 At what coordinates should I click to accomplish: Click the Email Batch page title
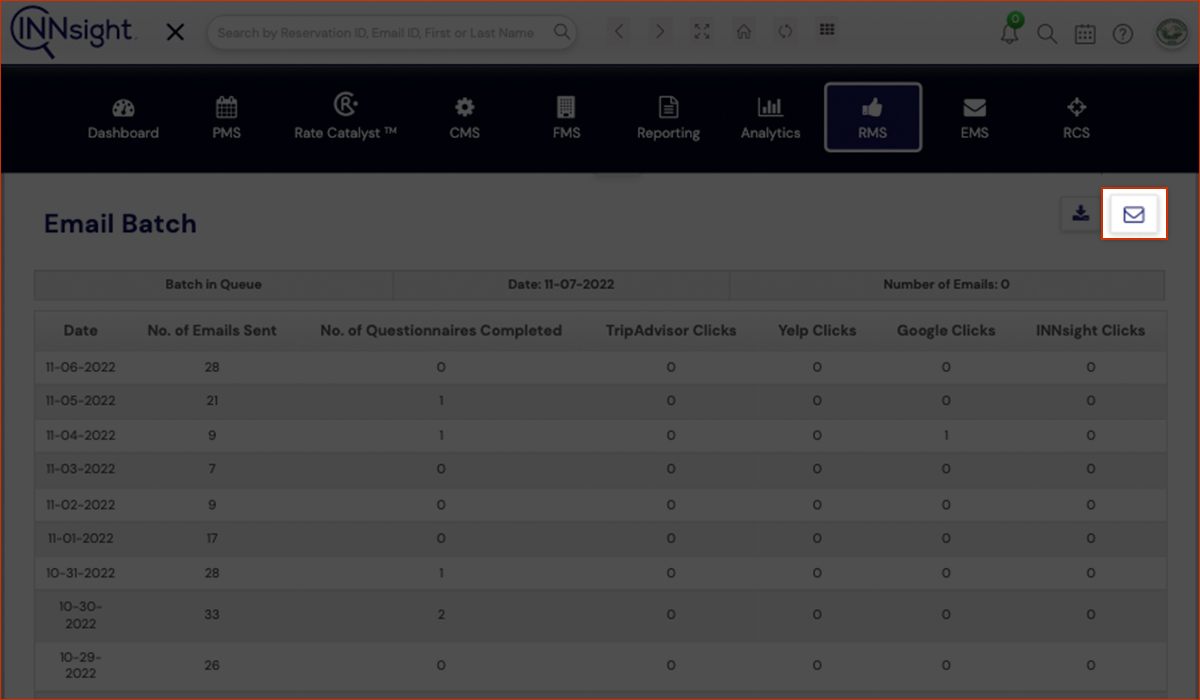tap(120, 223)
